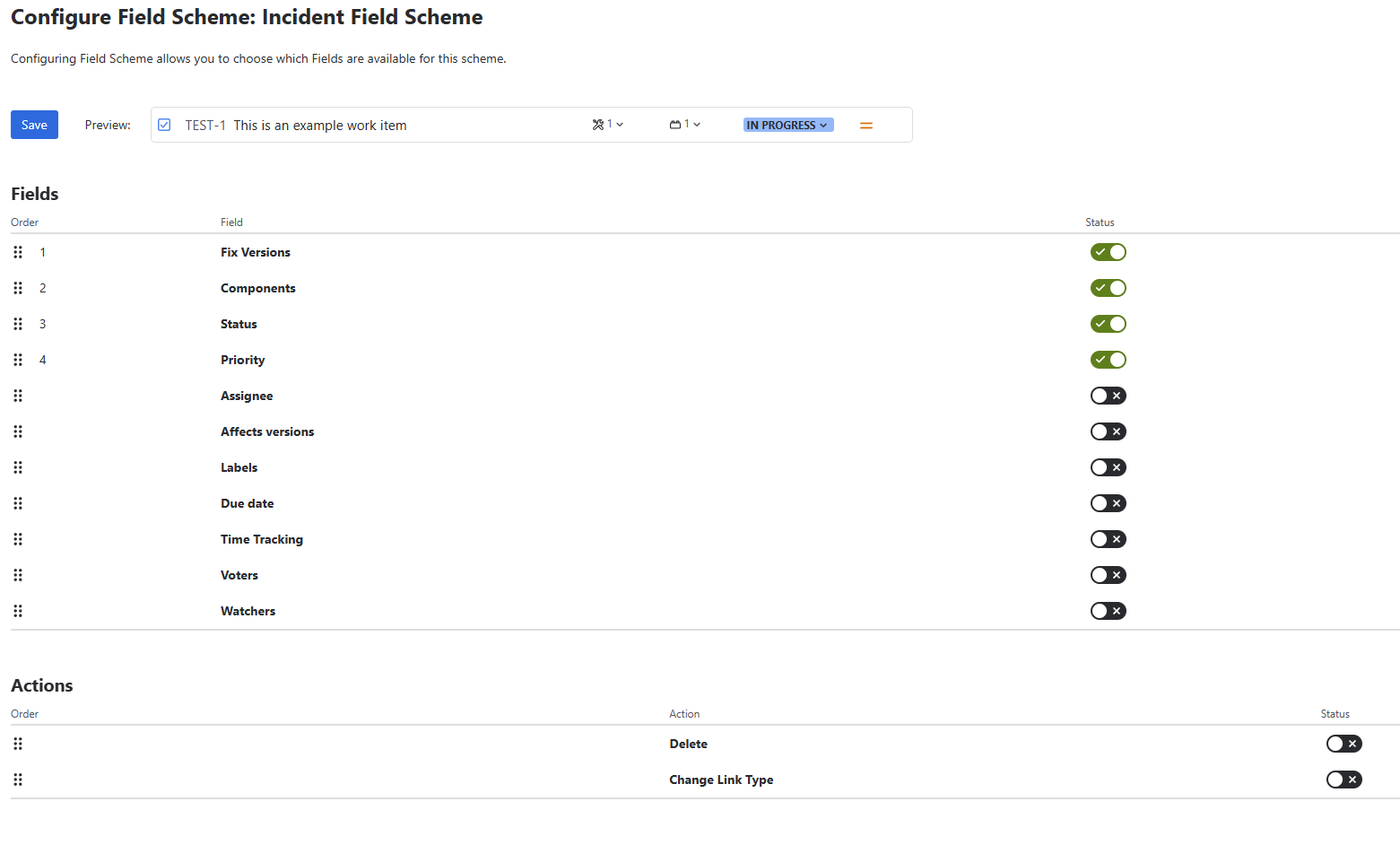
Task: Click the drag handle for Change Link Type
Action: point(18,780)
